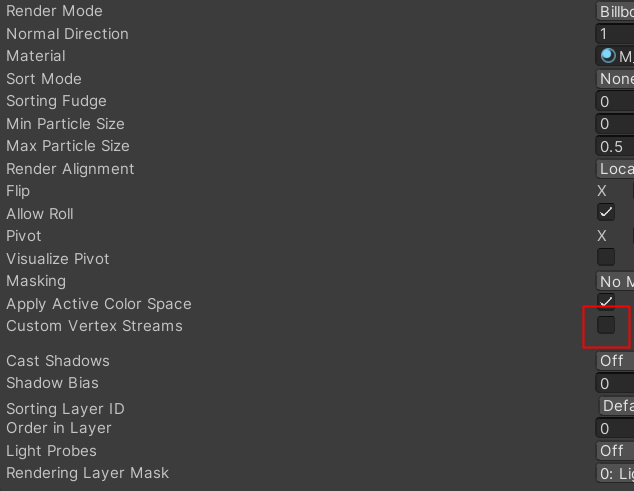Screen dimensions: 634x491
Task: Click the Max Particle Size field
Action: pyautogui.click(x=615, y=146)
